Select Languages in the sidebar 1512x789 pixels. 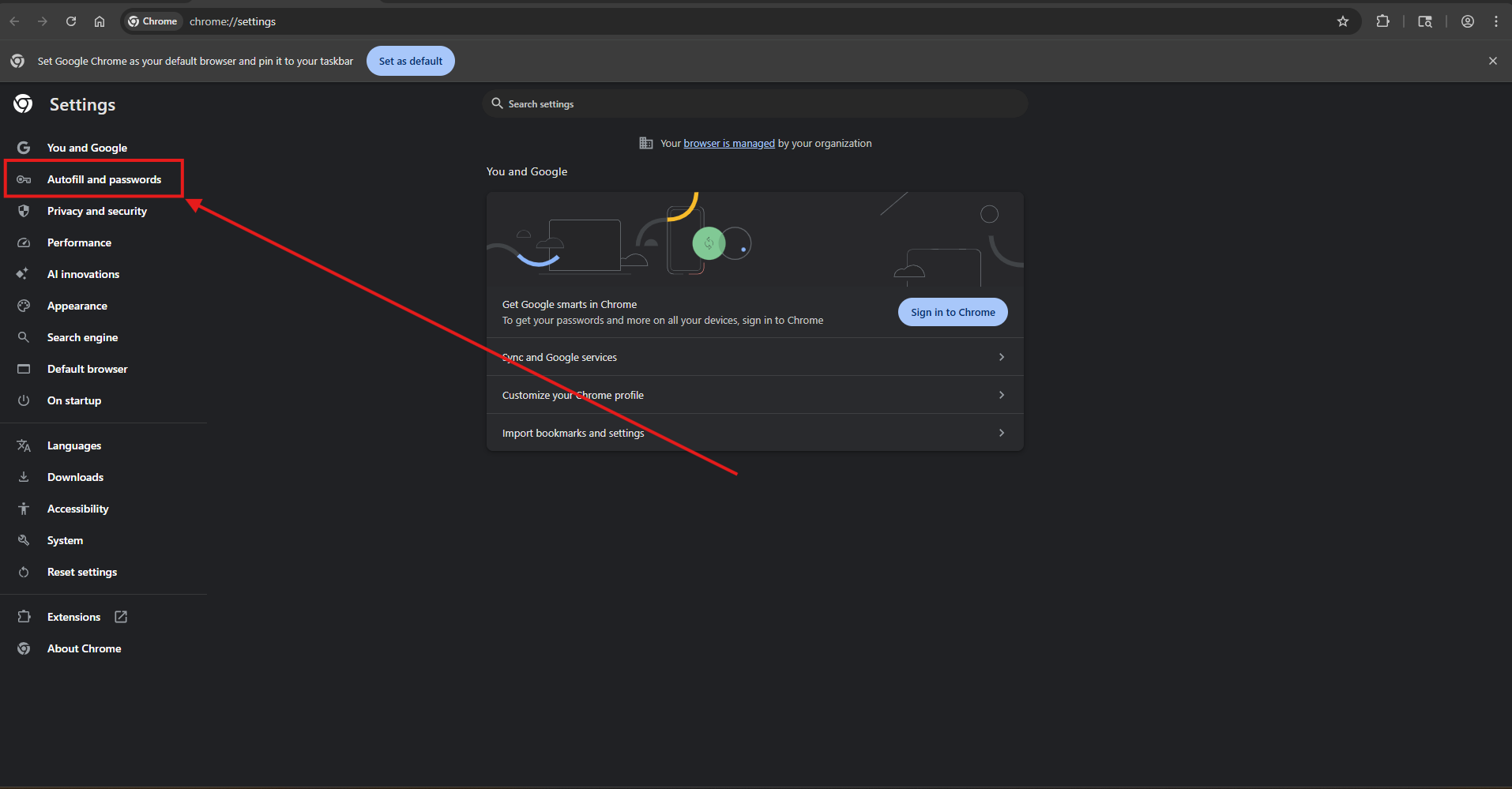click(x=74, y=445)
